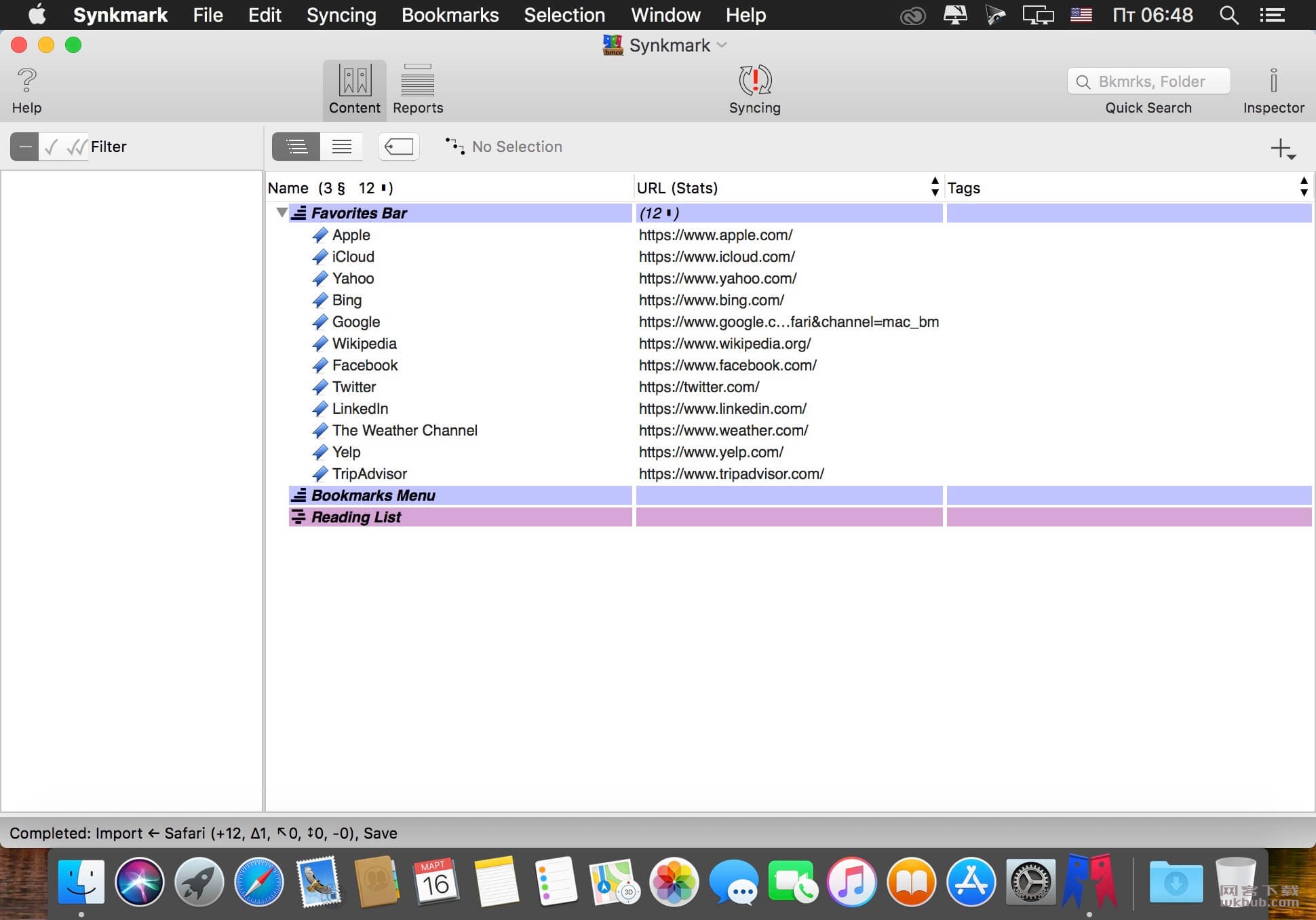Click the Syncing toolbar icon

[754, 81]
